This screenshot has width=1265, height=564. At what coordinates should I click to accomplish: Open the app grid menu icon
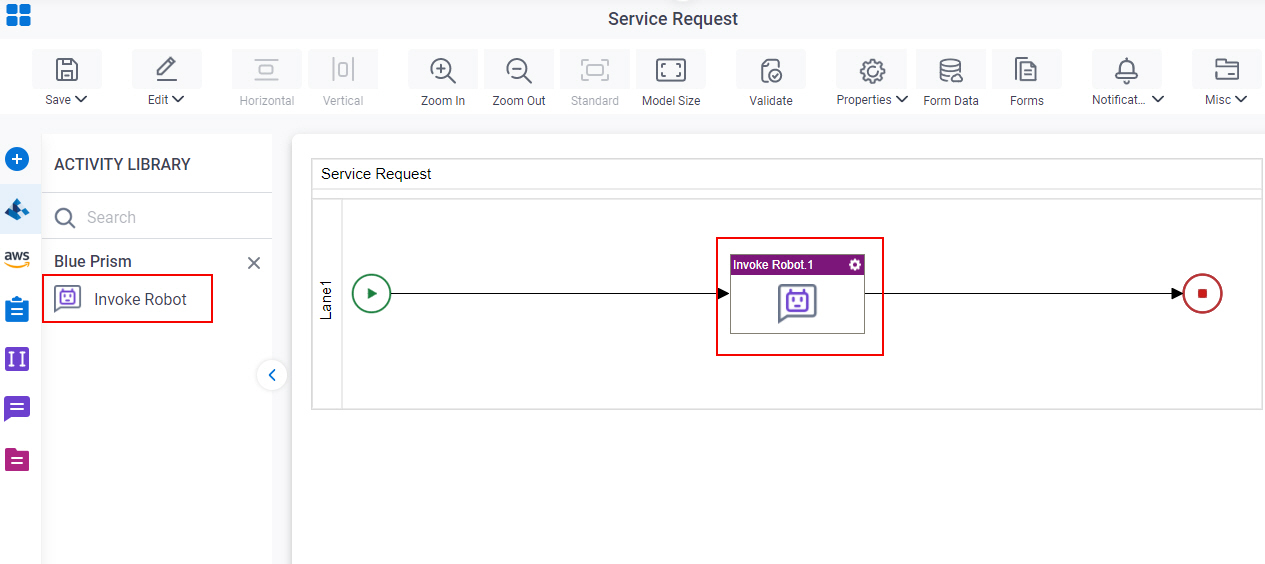click(x=18, y=14)
